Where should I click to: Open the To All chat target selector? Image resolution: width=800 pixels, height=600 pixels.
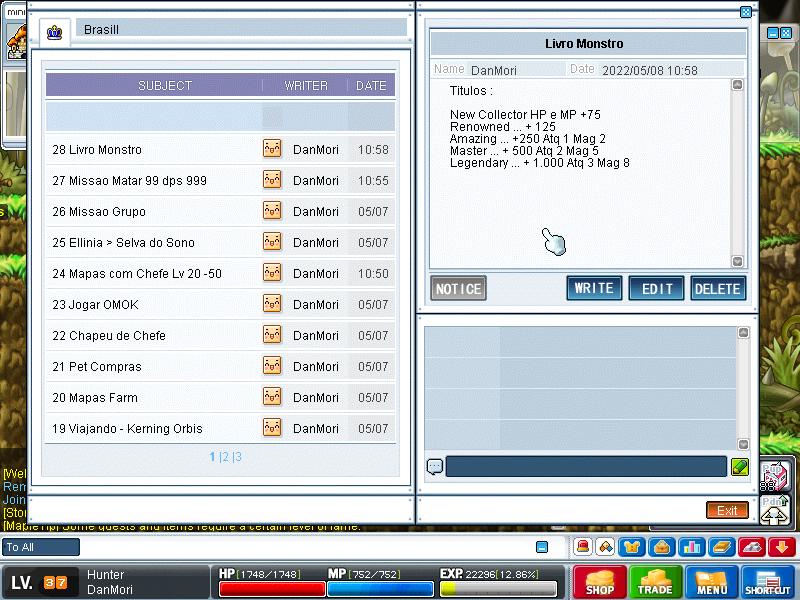click(41, 547)
